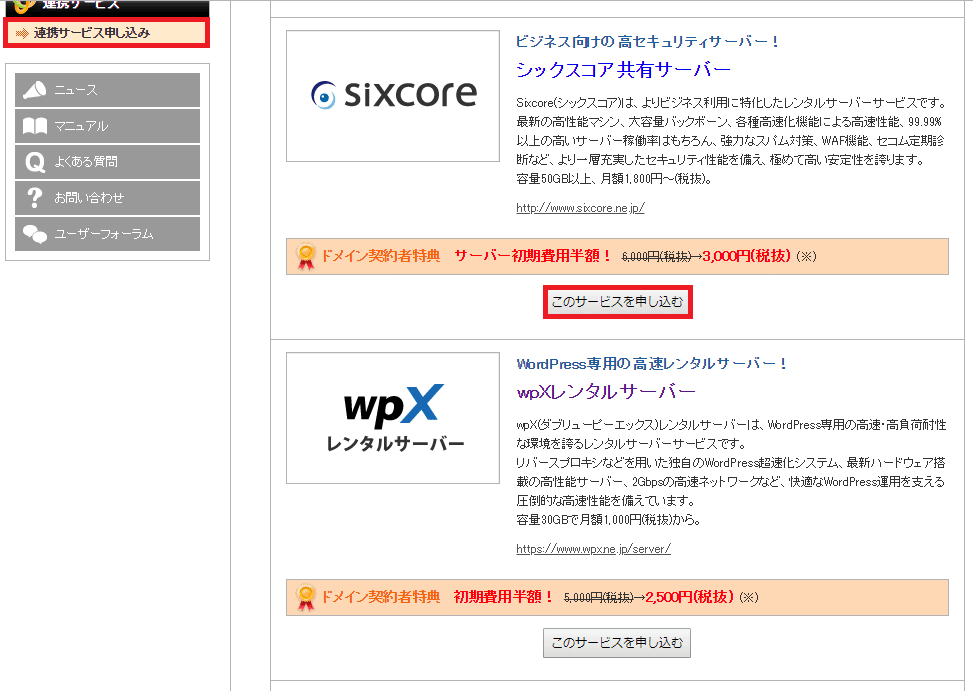Follow the https://www.wpx.ne.jp/server/ link

(x=593, y=549)
